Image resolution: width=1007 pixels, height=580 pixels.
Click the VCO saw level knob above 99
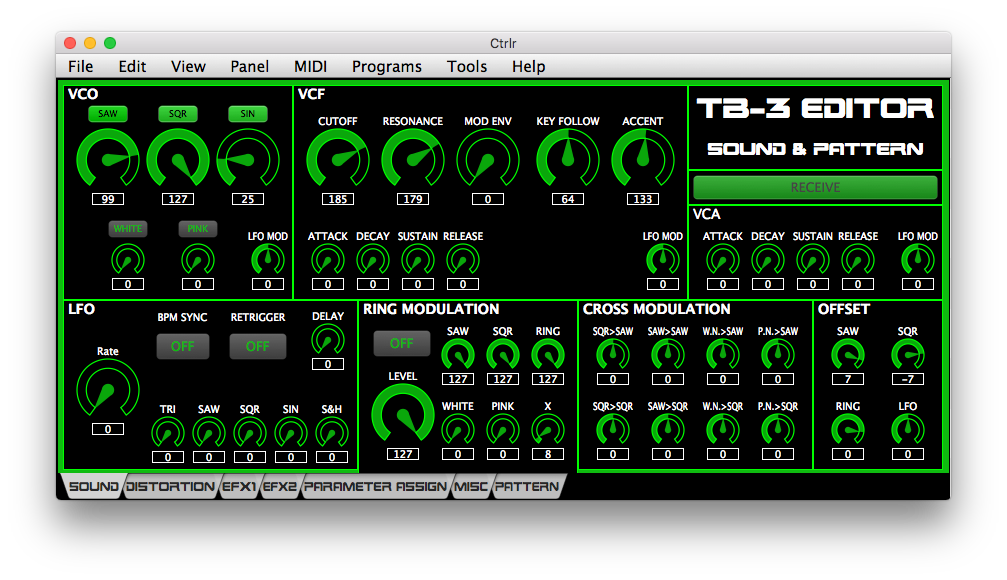click(108, 160)
